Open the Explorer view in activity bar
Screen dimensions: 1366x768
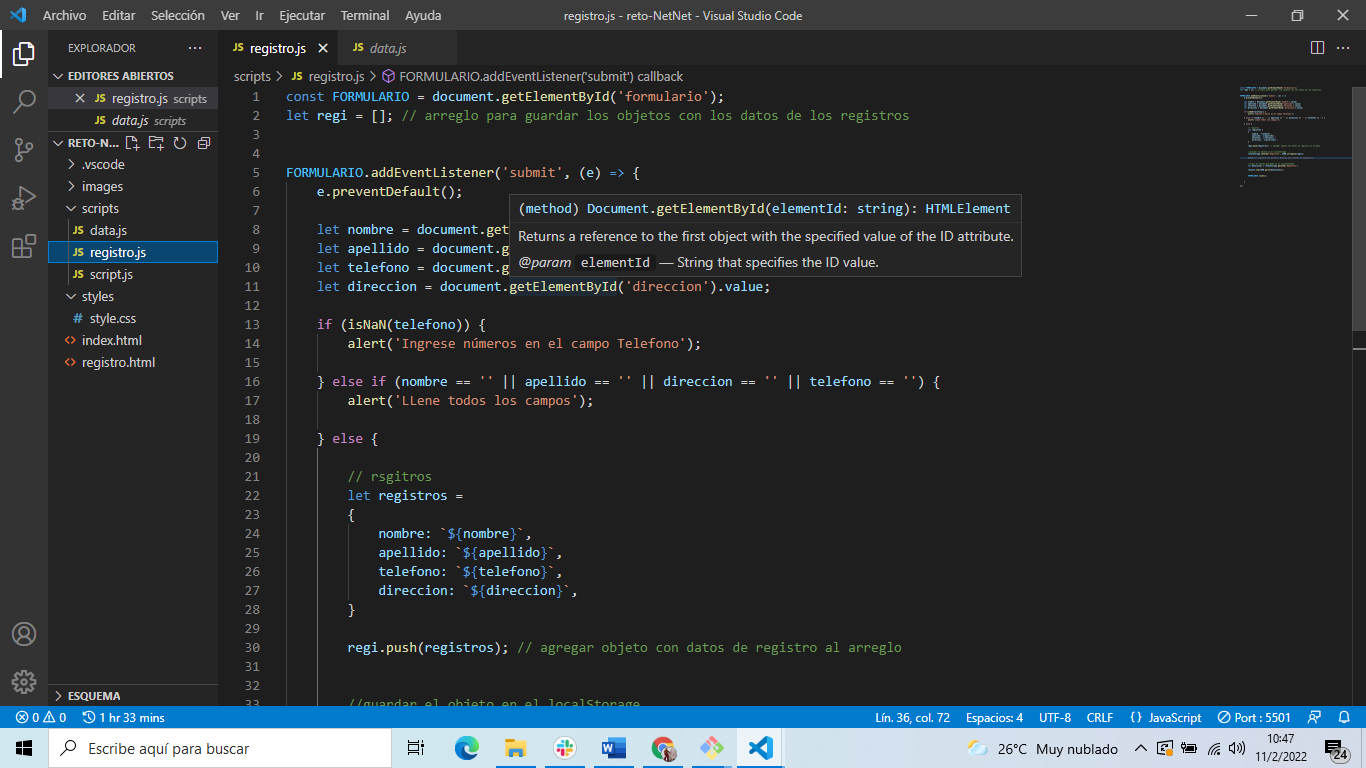tap(24, 54)
